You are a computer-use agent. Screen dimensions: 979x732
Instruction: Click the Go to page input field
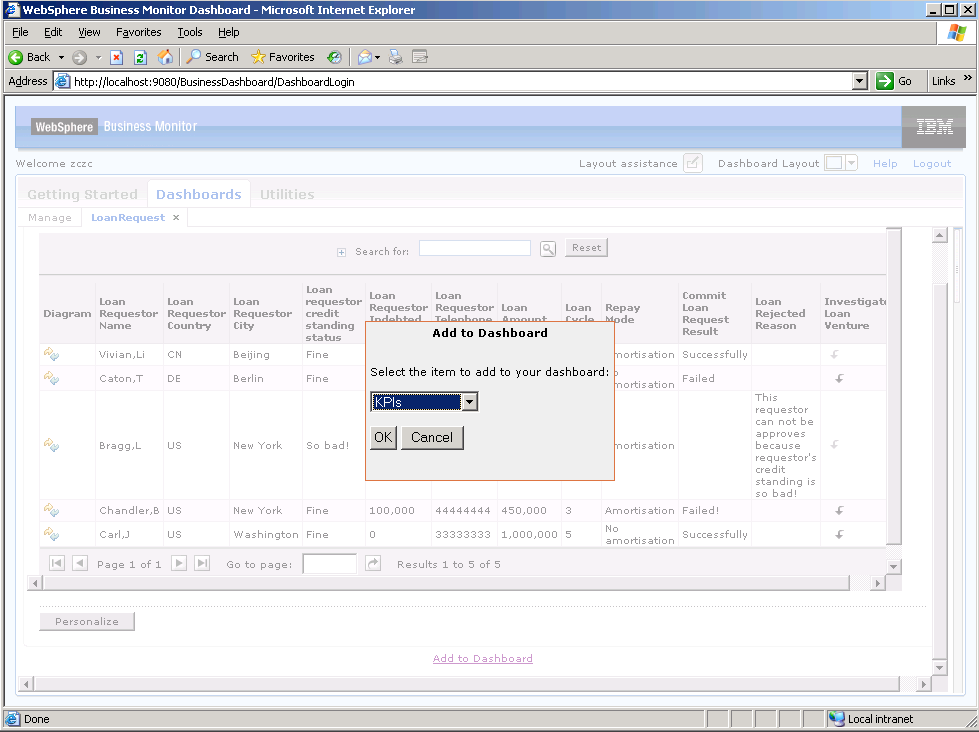tap(329, 564)
